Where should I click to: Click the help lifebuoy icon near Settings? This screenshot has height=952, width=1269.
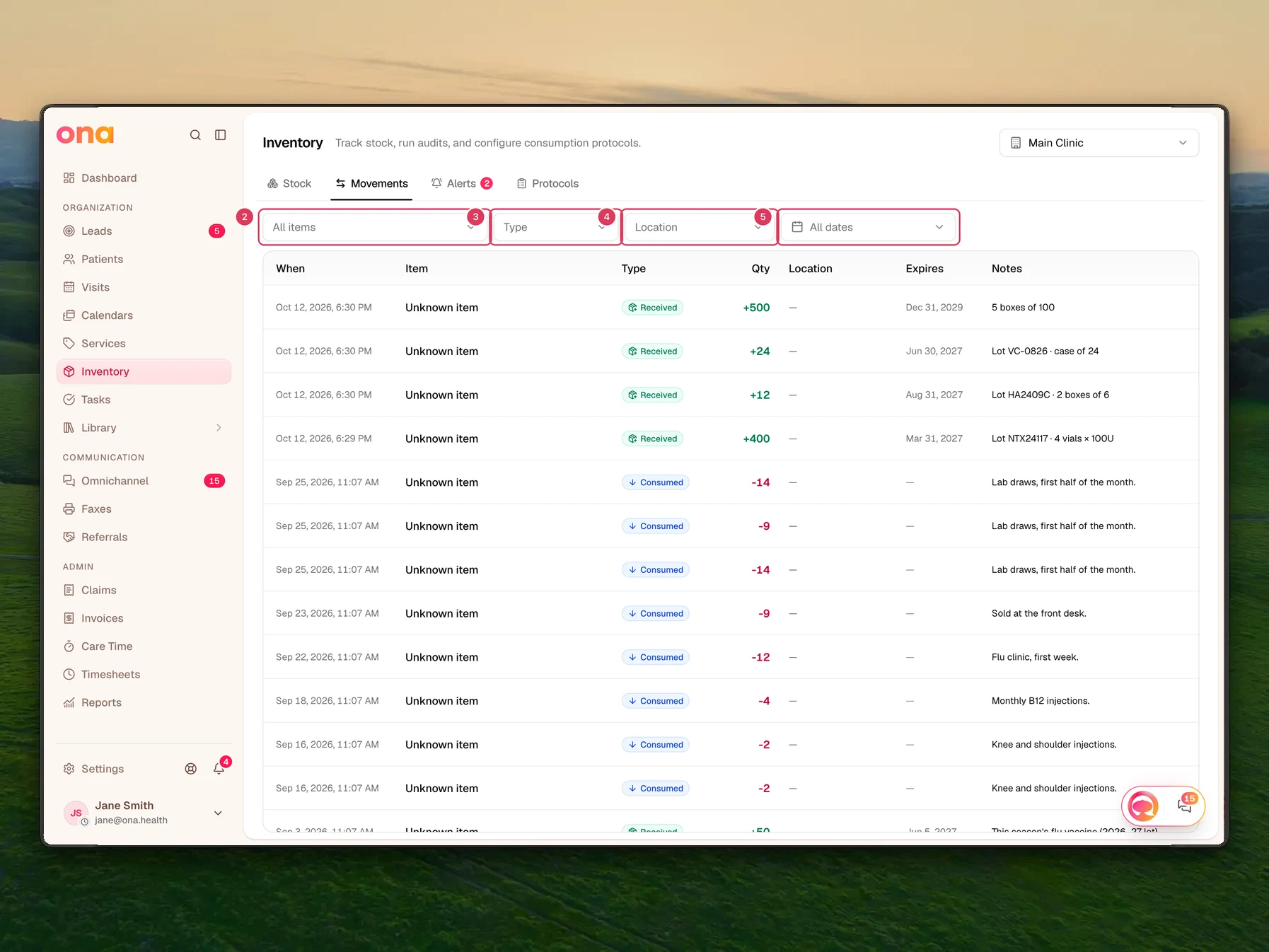(x=191, y=769)
